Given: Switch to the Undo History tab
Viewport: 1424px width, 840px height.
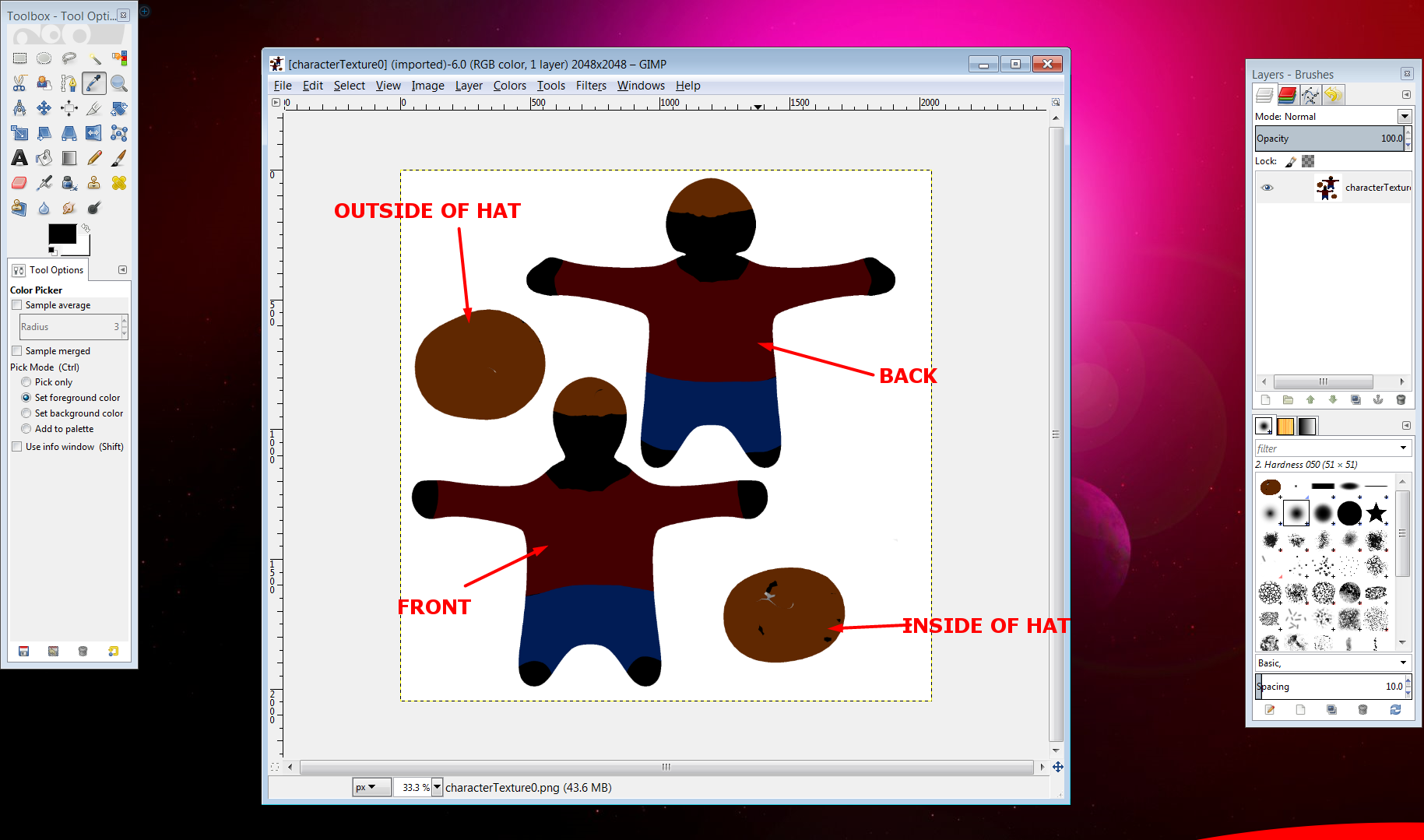Looking at the screenshot, I should 1334,95.
